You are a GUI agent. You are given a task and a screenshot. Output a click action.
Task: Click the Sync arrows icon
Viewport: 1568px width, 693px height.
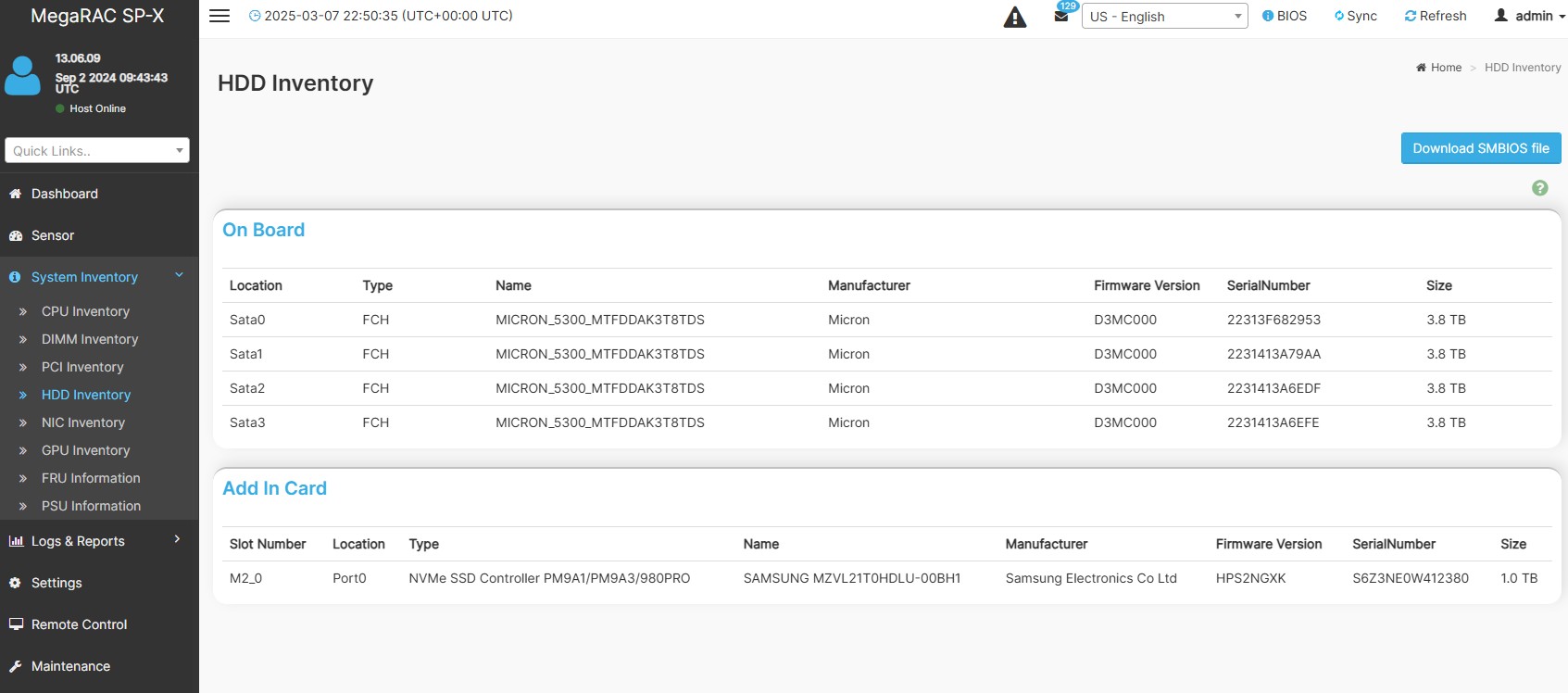coord(1339,16)
